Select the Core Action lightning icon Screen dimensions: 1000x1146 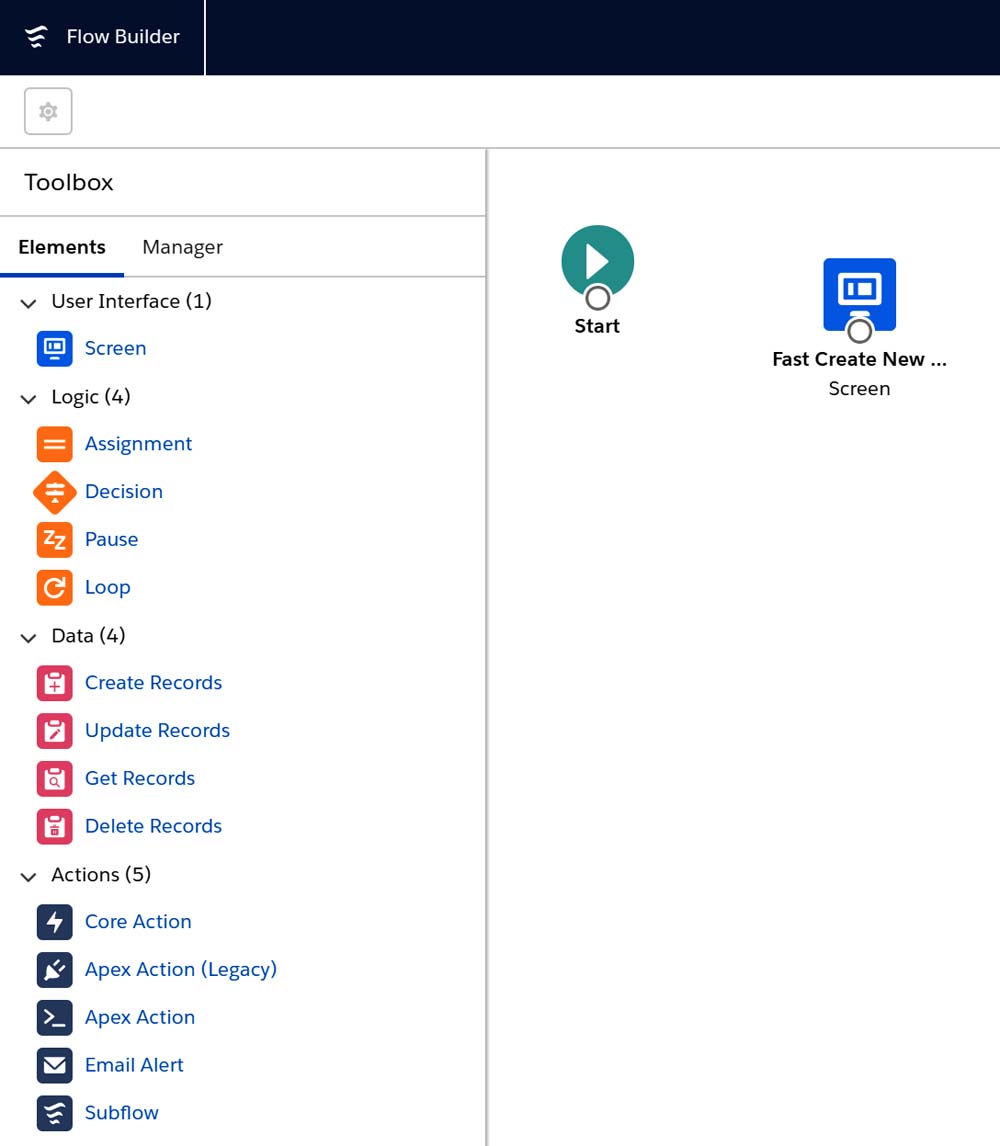coord(54,922)
